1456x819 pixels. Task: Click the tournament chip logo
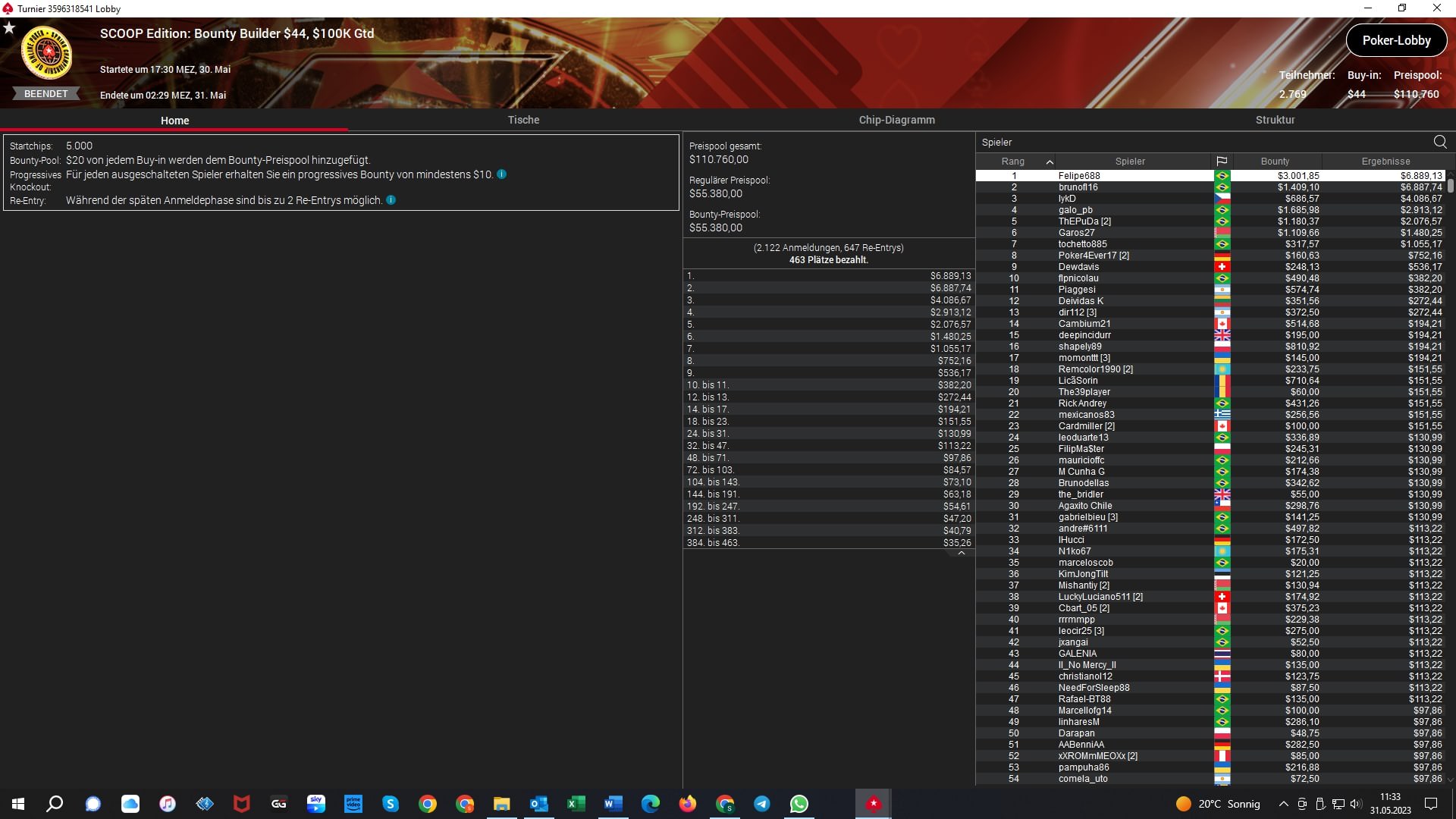coord(47,53)
